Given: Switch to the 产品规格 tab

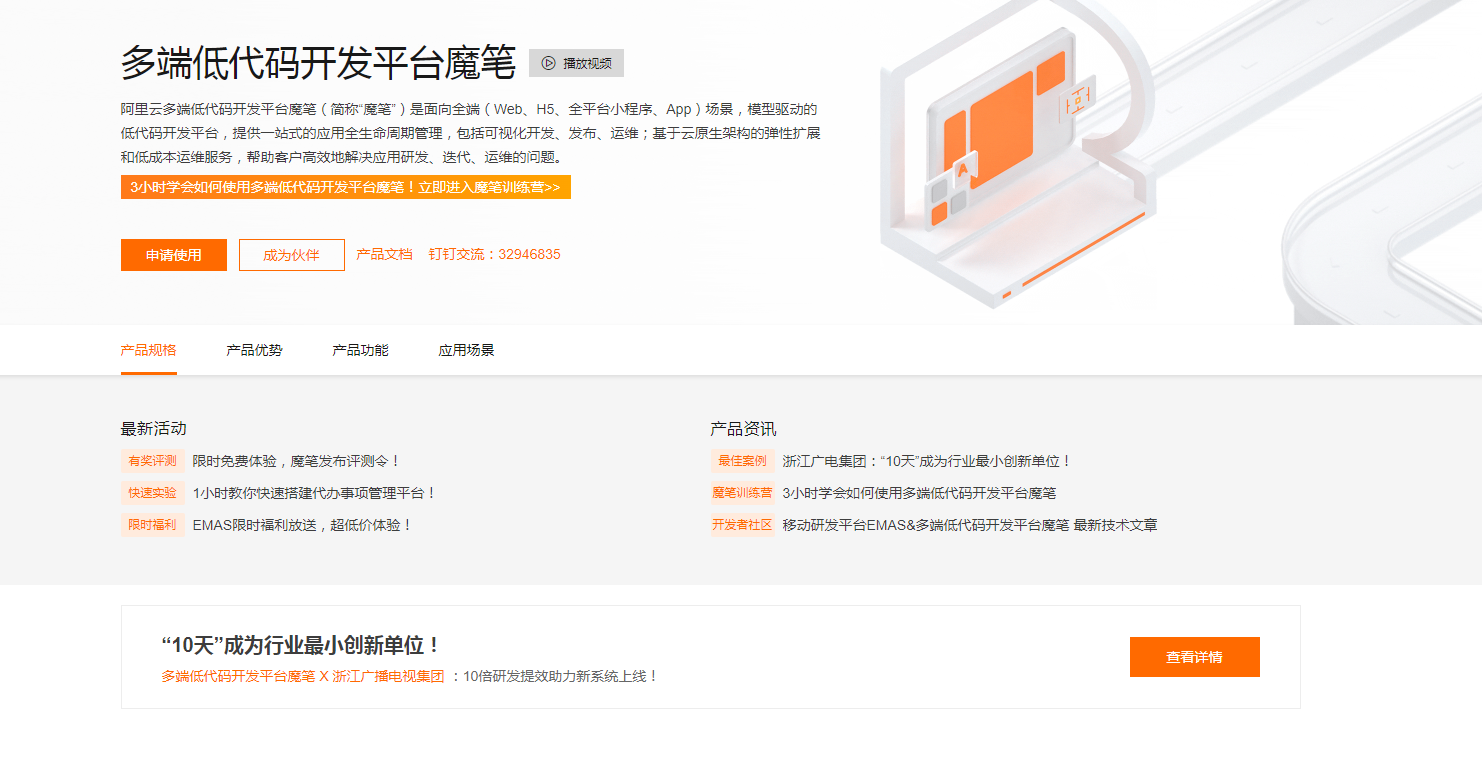Looking at the screenshot, I should click(x=149, y=350).
